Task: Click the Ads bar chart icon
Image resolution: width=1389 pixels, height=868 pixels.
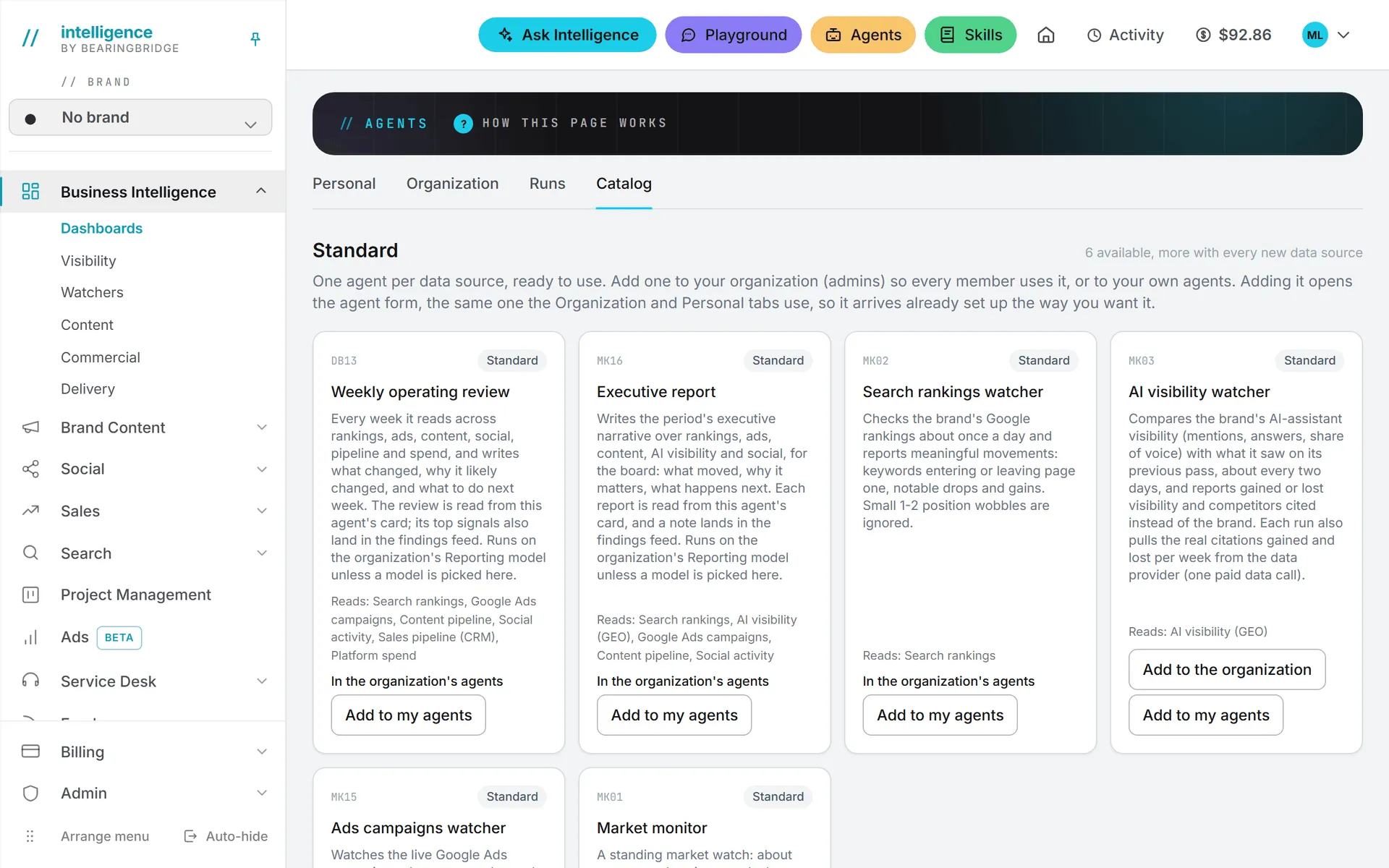Action: tap(30, 637)
